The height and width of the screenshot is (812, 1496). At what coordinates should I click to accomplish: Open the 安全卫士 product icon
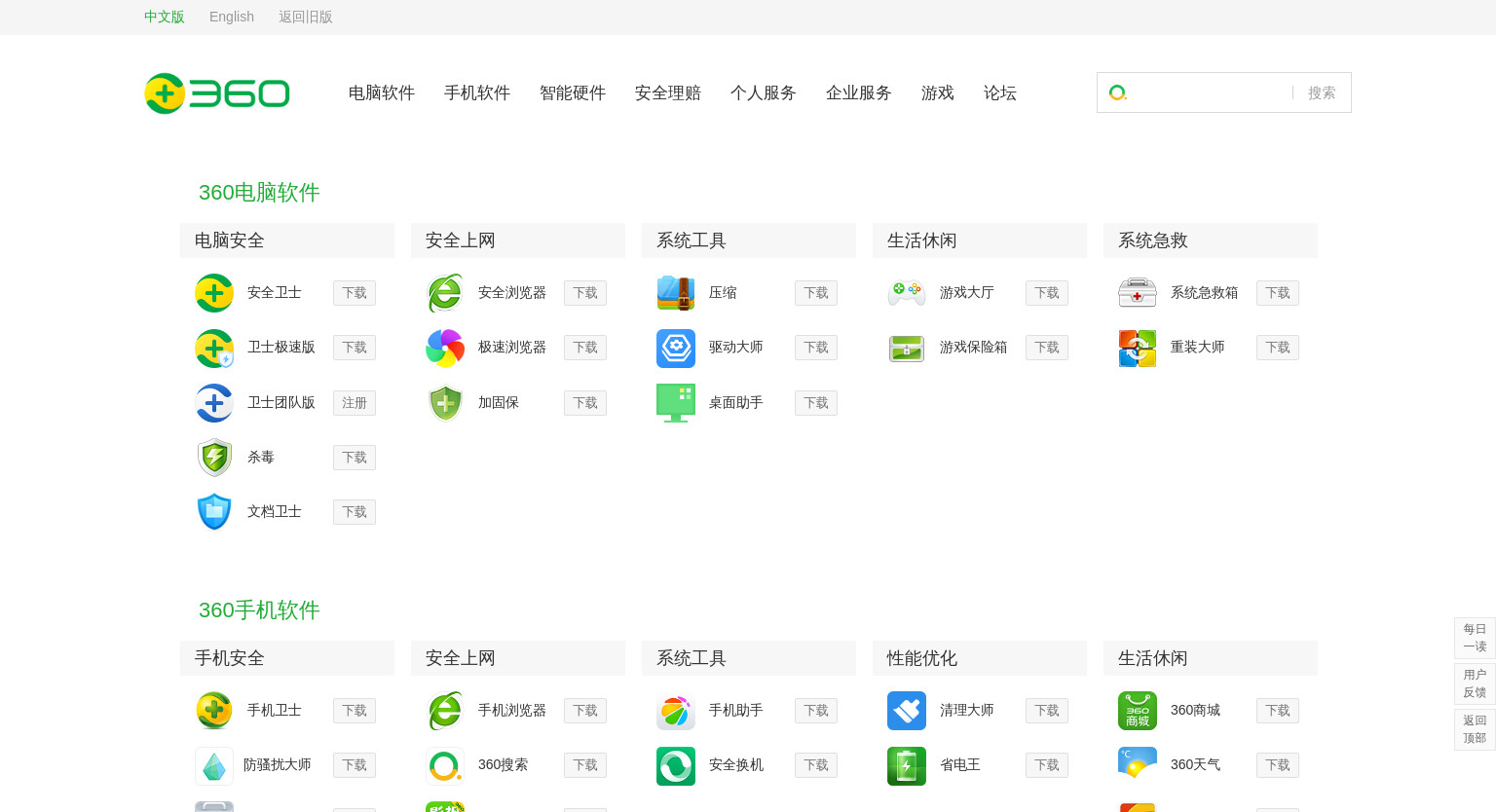coord(214,293)
